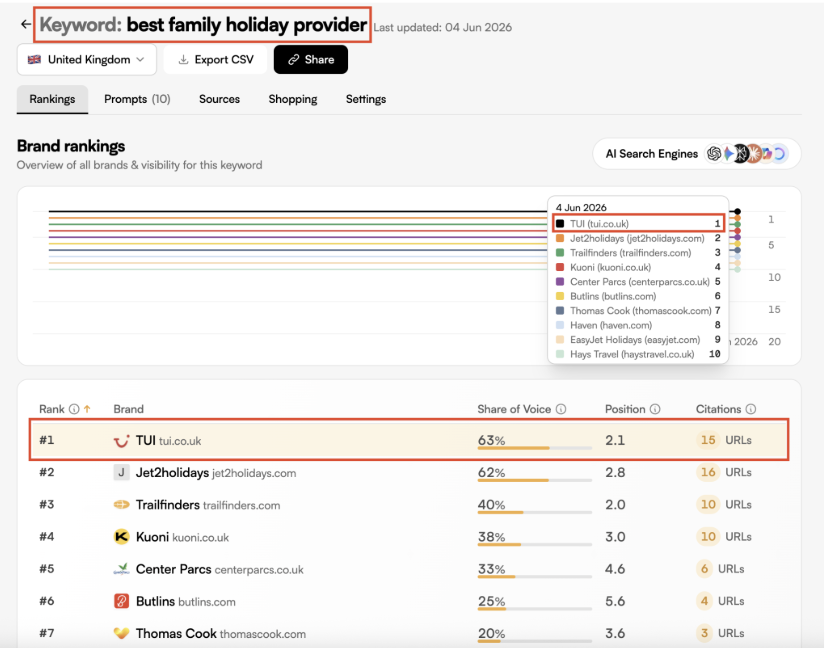This screenshot has width=825, height=648.
Task: Switch to the Rankings tab
Action: (x=52, y=99)
